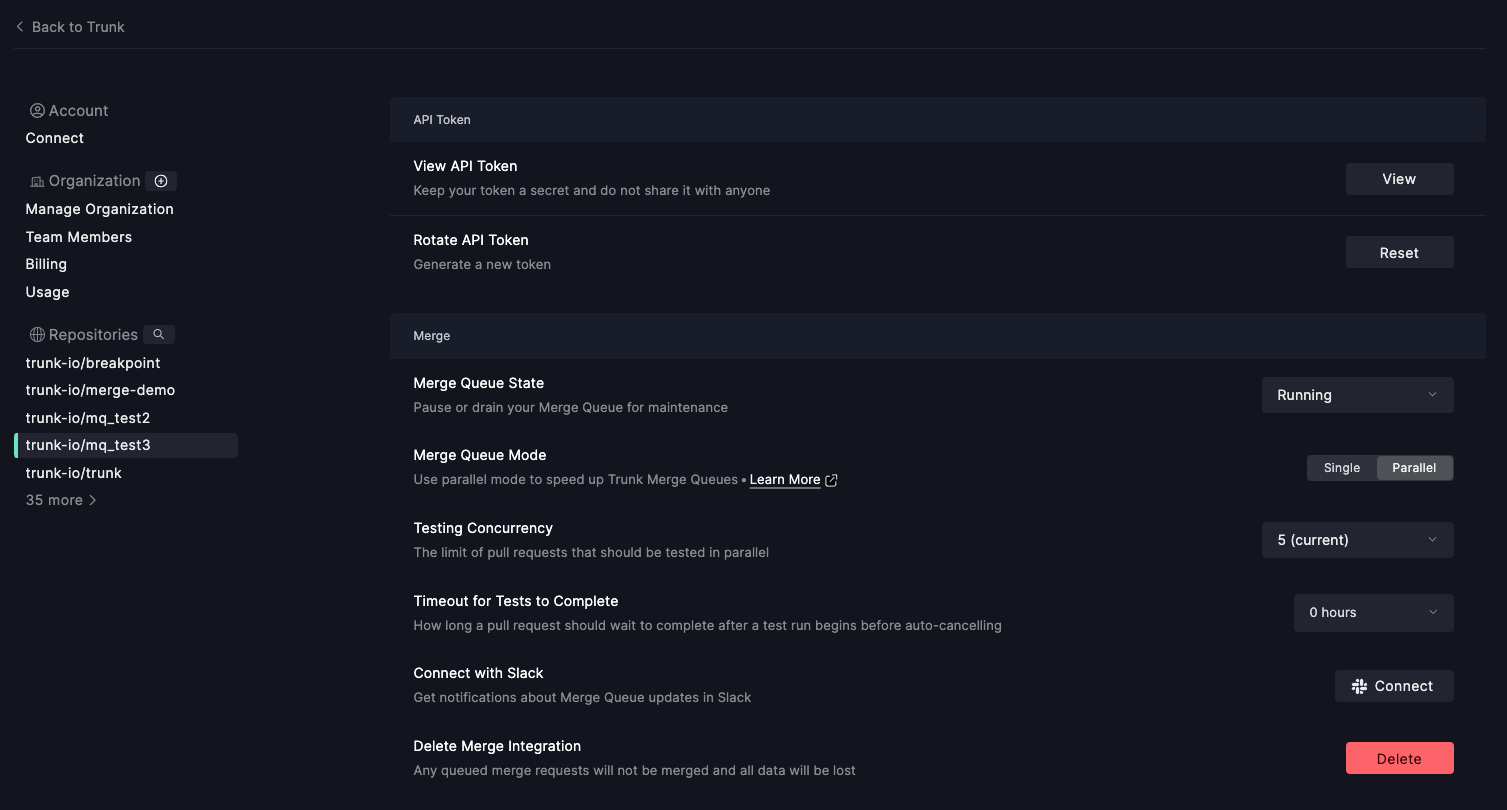Go to the Billing section
This screenshot has height=810, width=1507.
46,264
